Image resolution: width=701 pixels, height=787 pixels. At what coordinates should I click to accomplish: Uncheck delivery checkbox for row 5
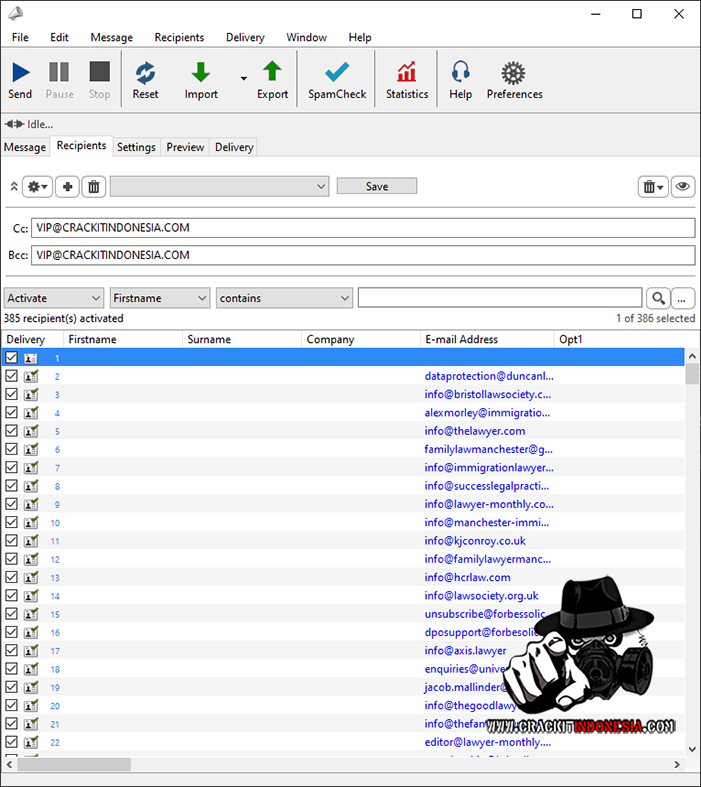coord(12,431)
